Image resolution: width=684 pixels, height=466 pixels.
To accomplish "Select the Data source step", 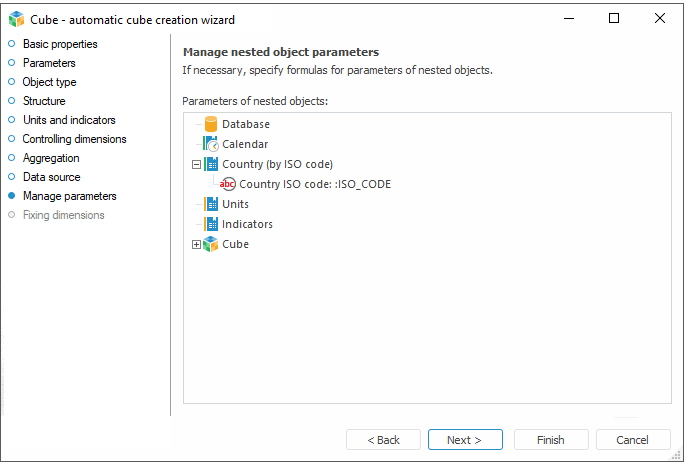I will [x=51, y=177].
